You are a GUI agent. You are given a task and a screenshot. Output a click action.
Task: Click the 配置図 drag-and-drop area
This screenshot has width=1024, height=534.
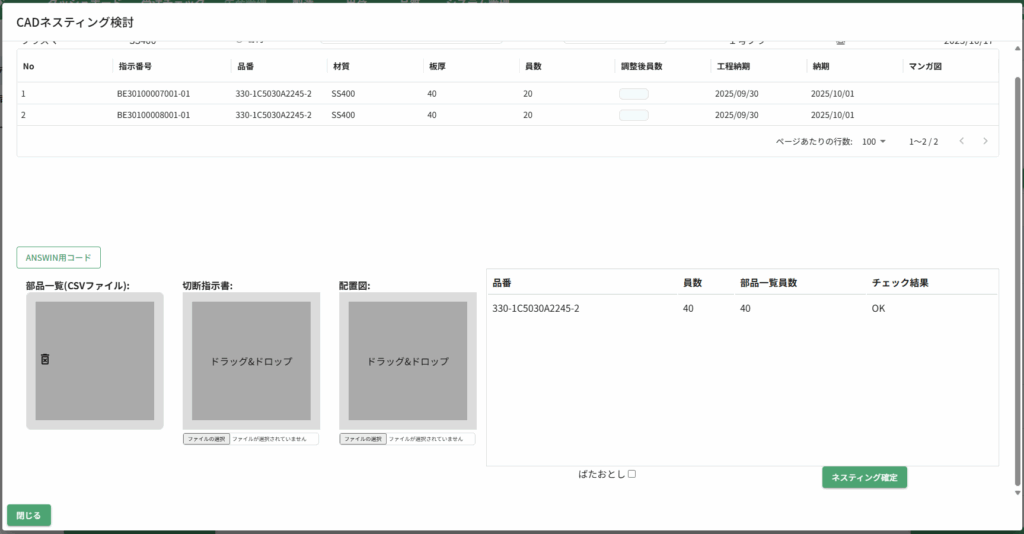click(407, 361)
